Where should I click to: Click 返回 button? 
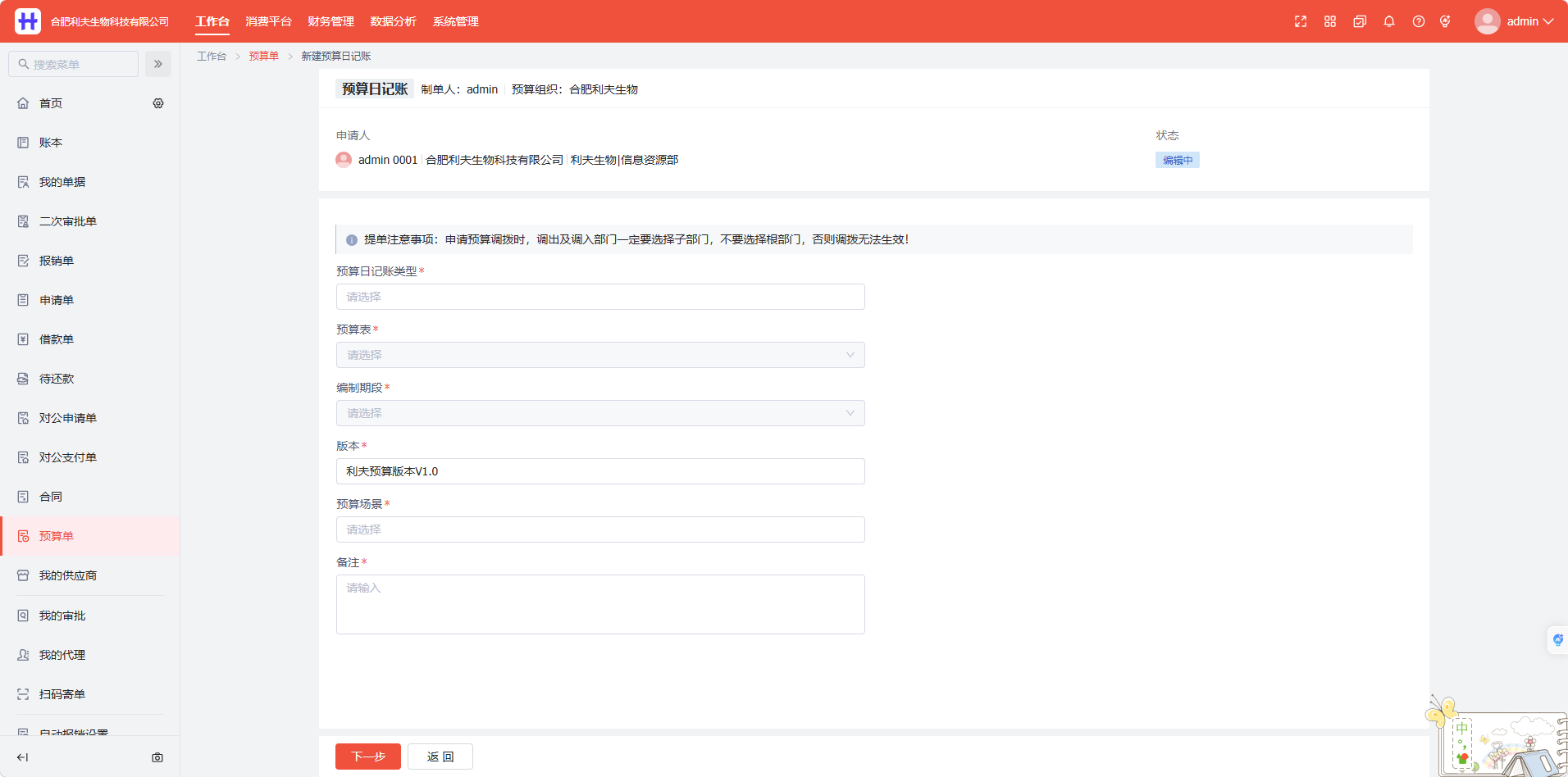[x=440, y=757]
